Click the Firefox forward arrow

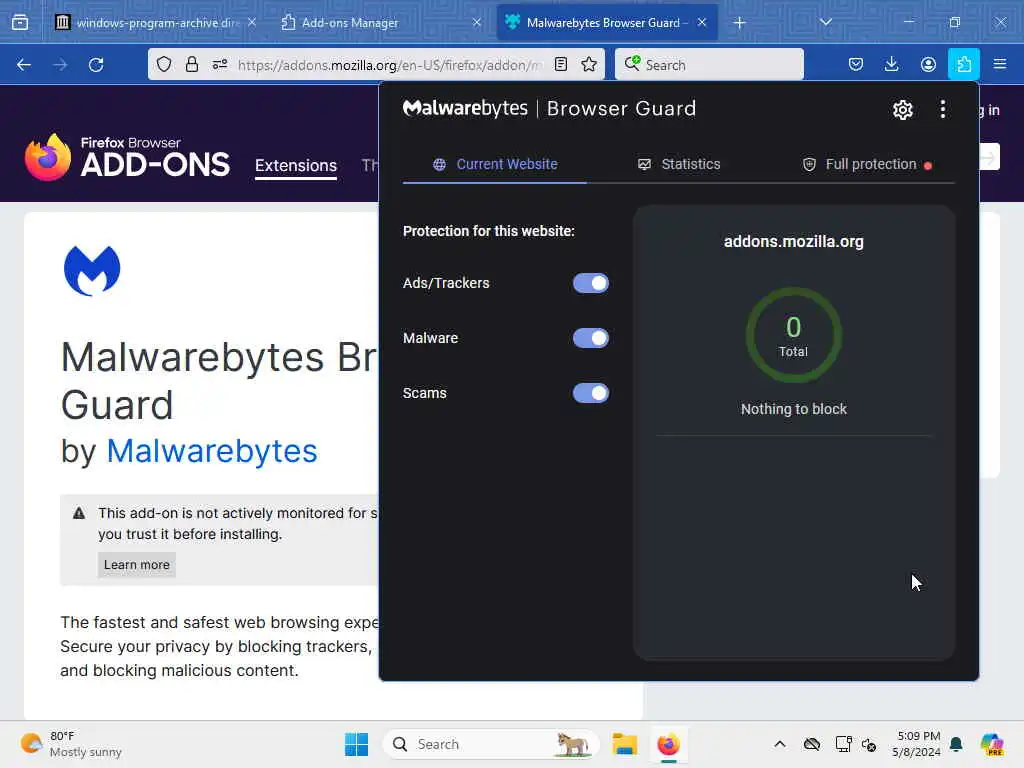[60, 65]
